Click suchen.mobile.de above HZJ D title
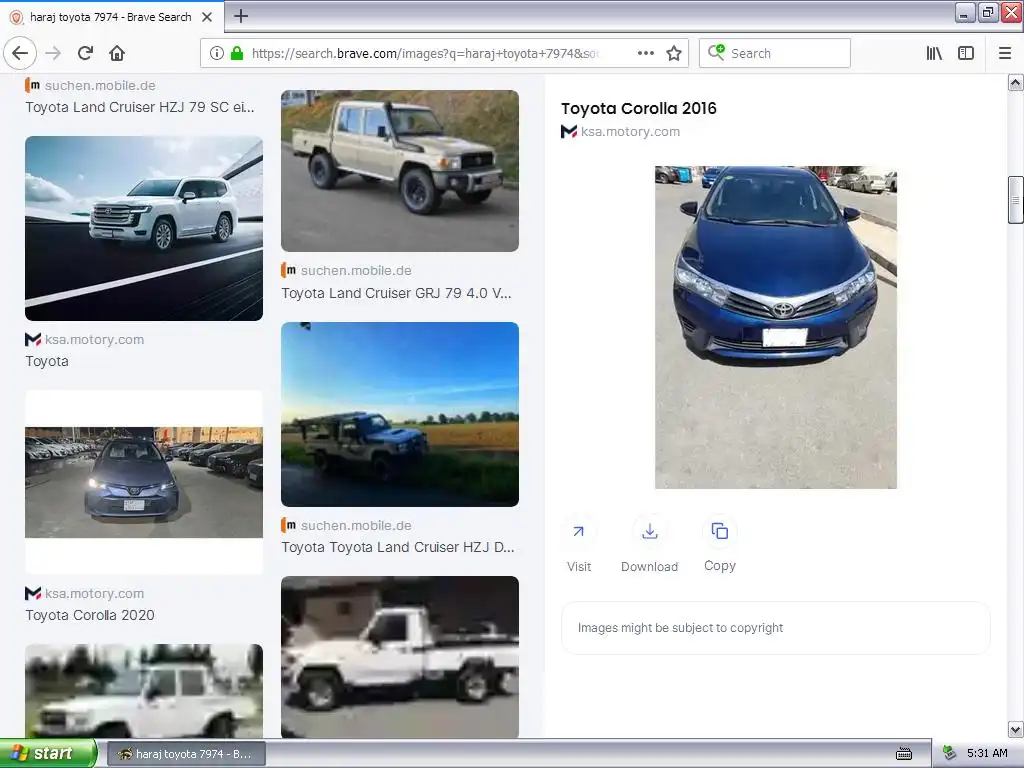The width and height of the screenshot is (1024, 768). click(x=356, y=525)
